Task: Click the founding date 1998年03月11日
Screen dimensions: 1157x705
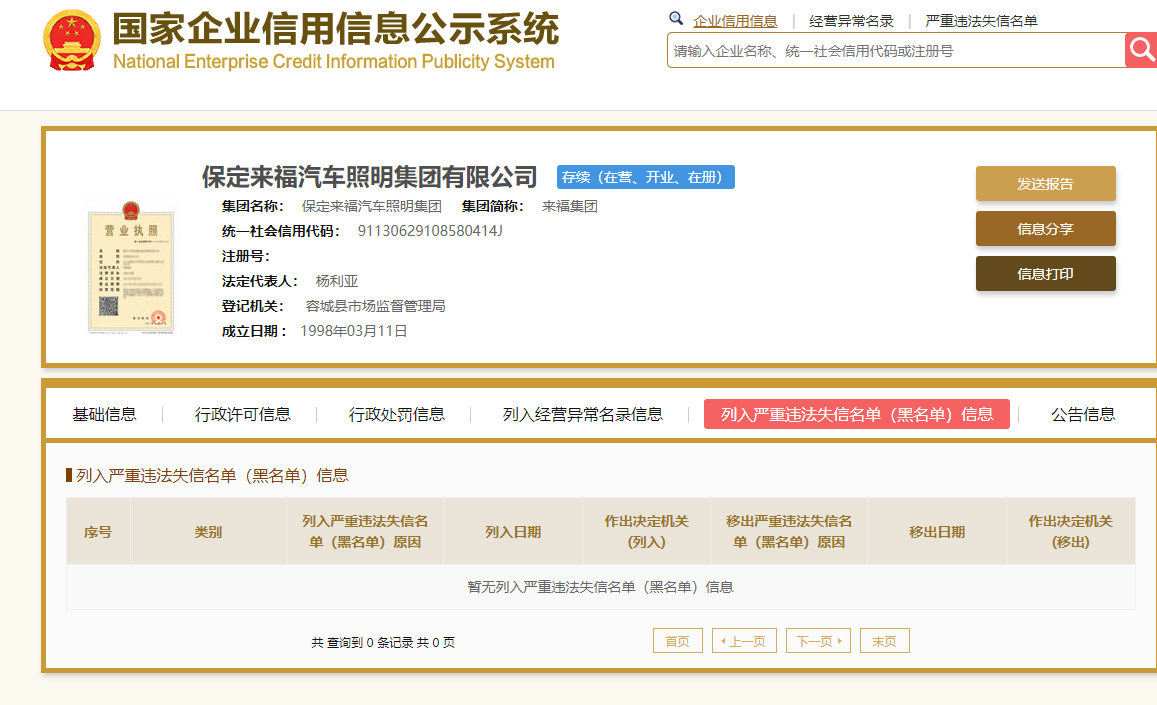Action: (353, 331)
